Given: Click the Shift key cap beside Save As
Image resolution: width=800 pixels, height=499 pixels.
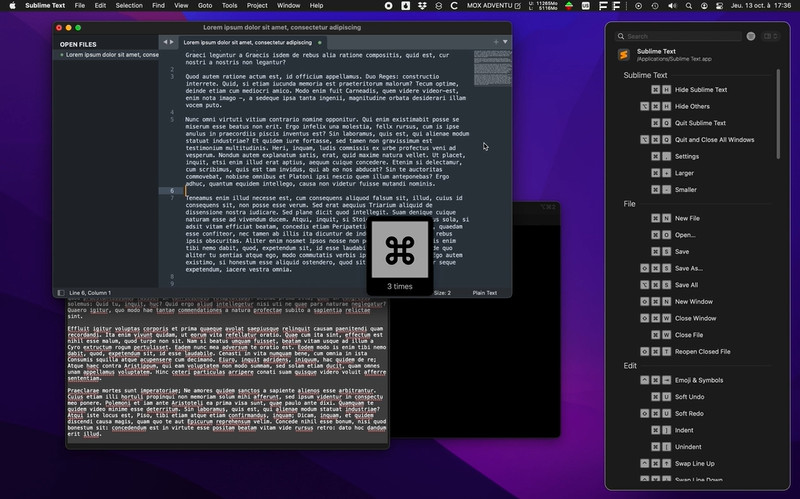Looking at the screenshot, I should point(644,268).
